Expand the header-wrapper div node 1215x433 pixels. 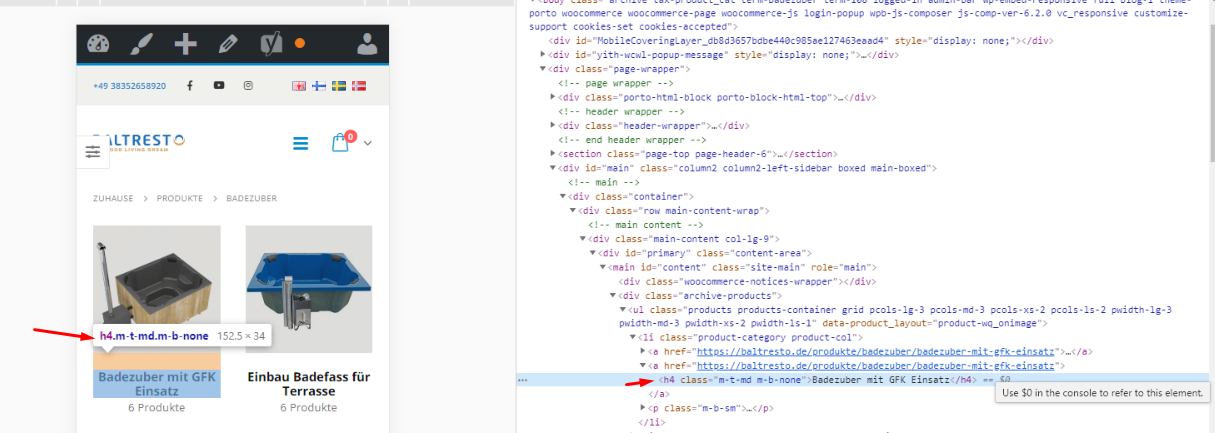(x=553, y=126)
